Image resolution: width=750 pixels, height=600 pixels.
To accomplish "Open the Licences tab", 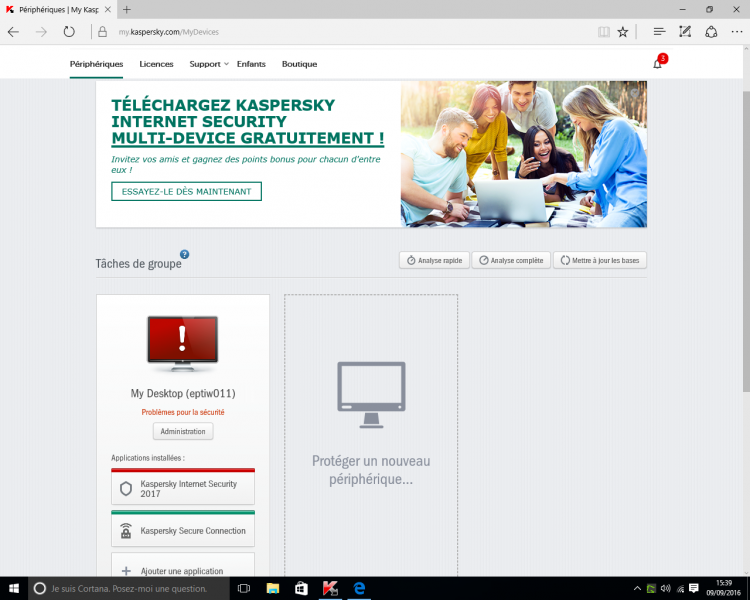I will 156,64.
